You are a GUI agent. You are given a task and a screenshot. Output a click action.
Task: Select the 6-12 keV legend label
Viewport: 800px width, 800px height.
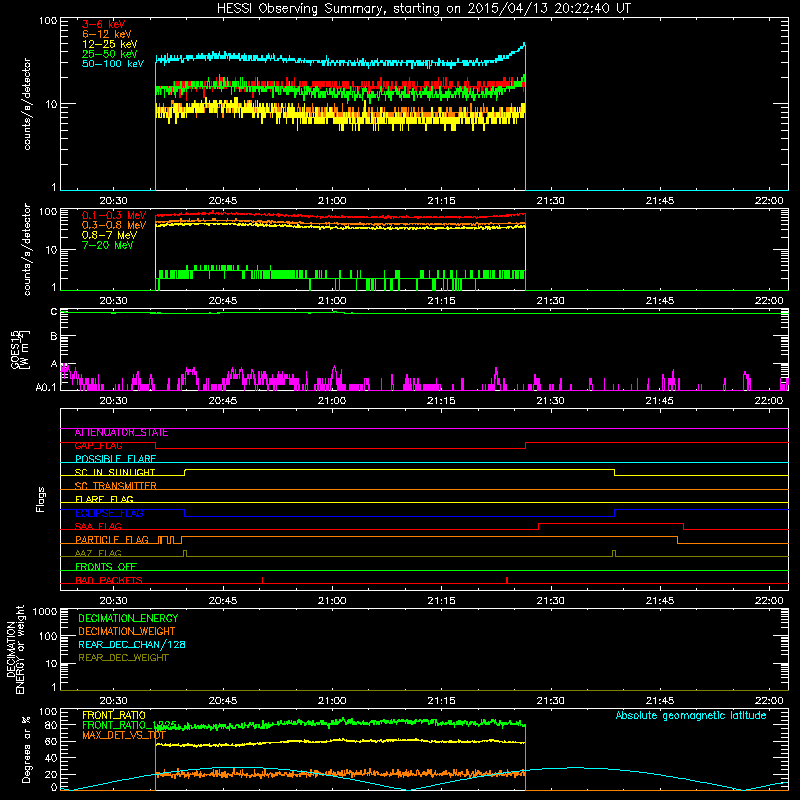pos(107,34)
